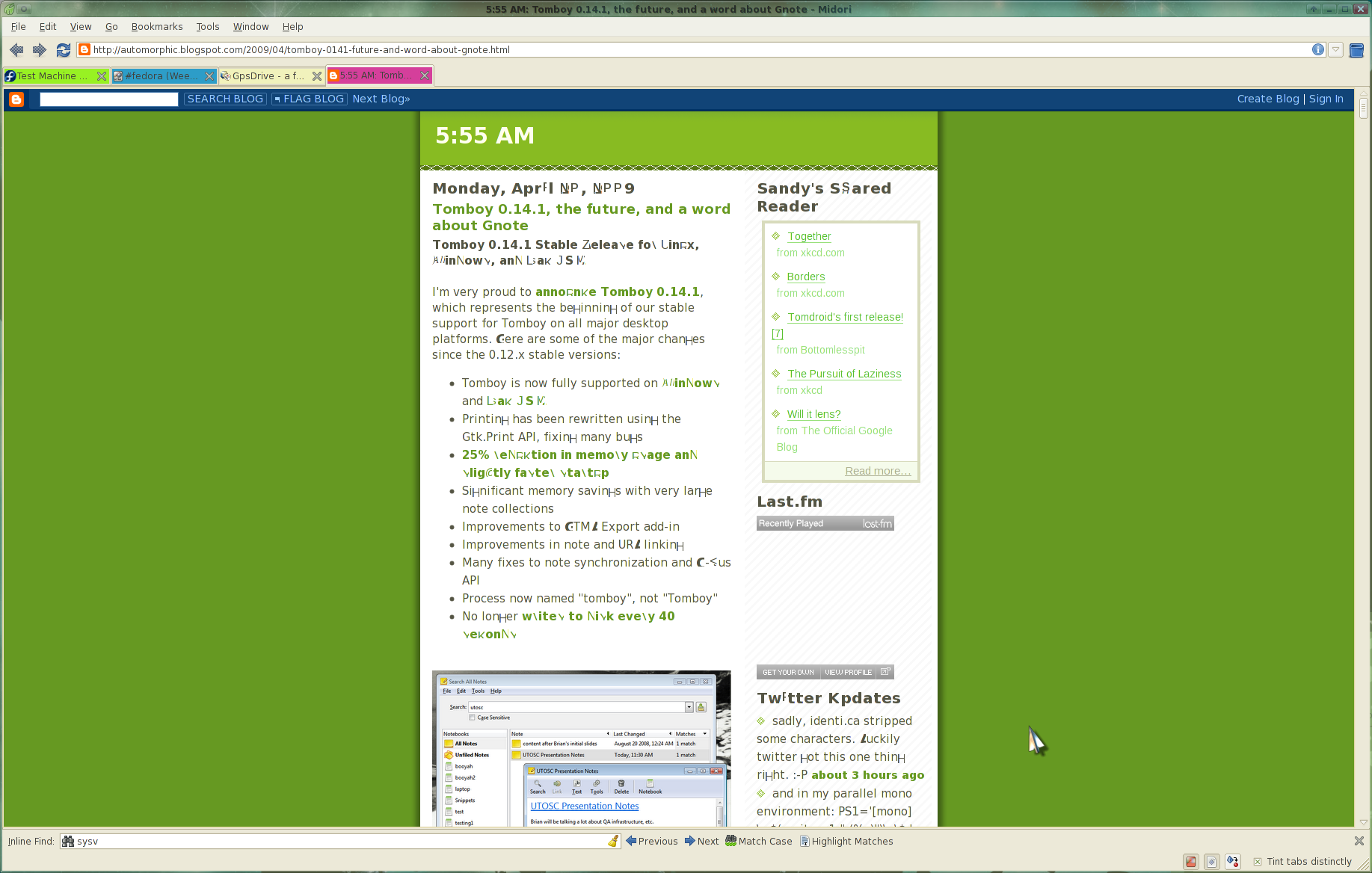
Task: Click the find binoculars icon in Inline Find
Action: pyautogui.click(x=68, y=841)
